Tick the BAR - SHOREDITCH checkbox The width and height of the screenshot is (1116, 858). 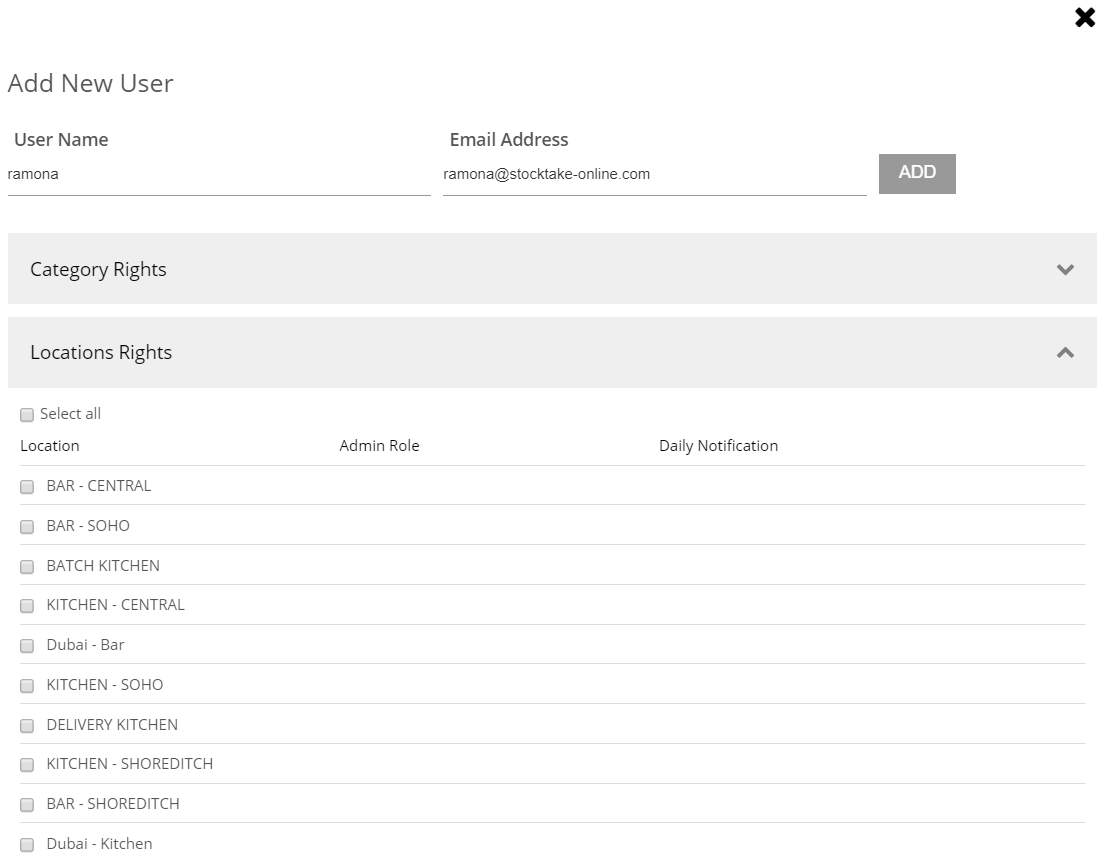click(27, 805)
